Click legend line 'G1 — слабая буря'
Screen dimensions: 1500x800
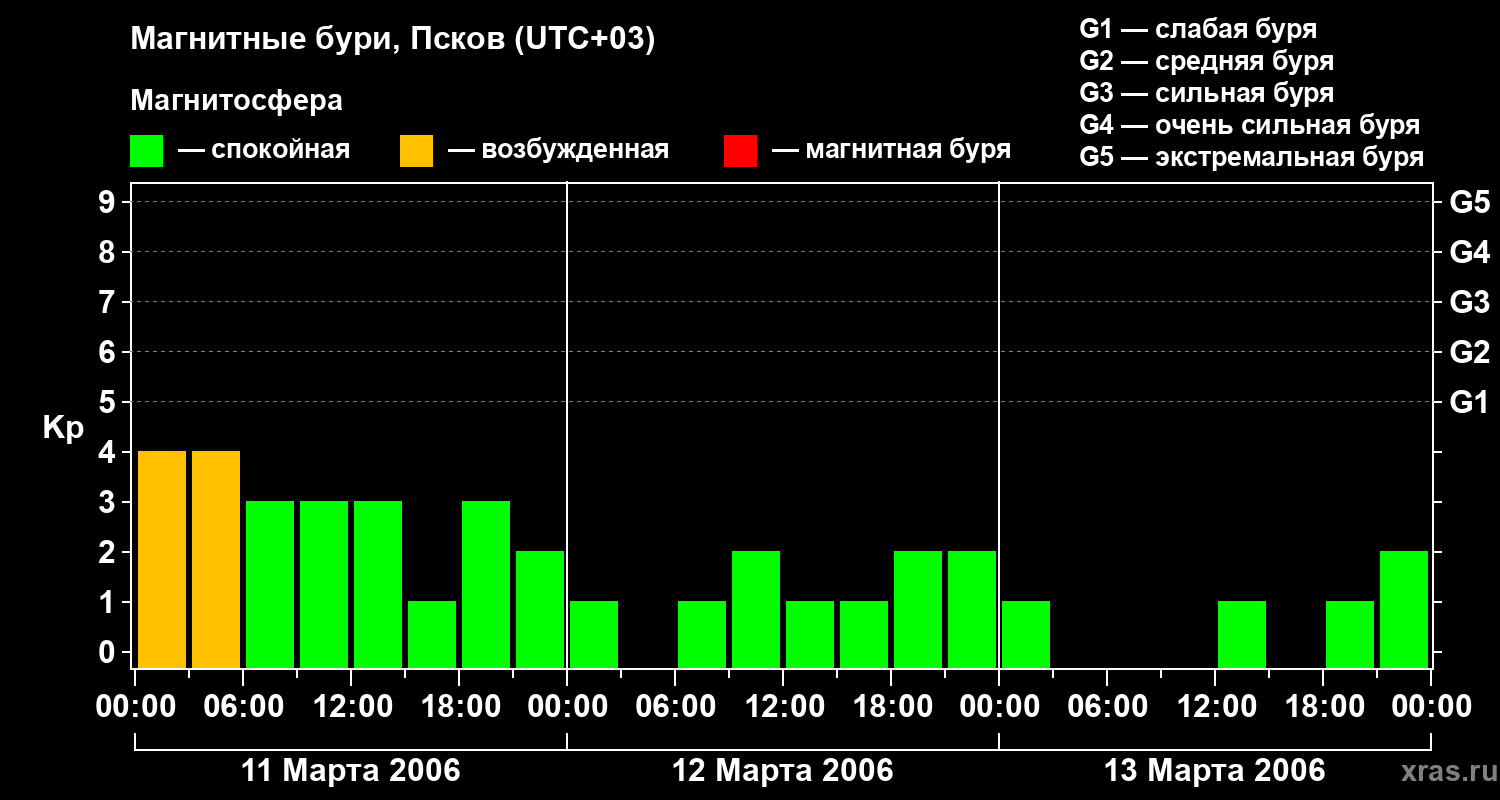[1198, 28]
